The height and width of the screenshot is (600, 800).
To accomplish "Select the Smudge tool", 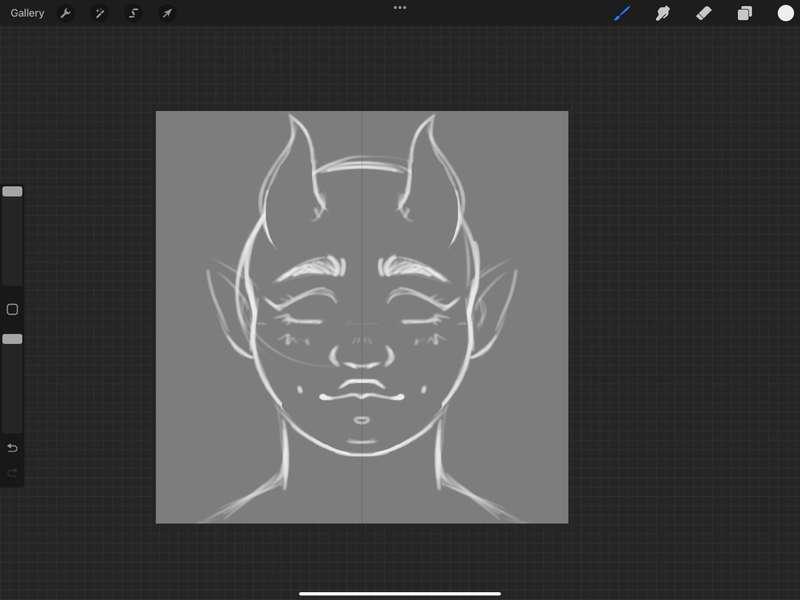I will pyautogui.click(x=662, y=13).
